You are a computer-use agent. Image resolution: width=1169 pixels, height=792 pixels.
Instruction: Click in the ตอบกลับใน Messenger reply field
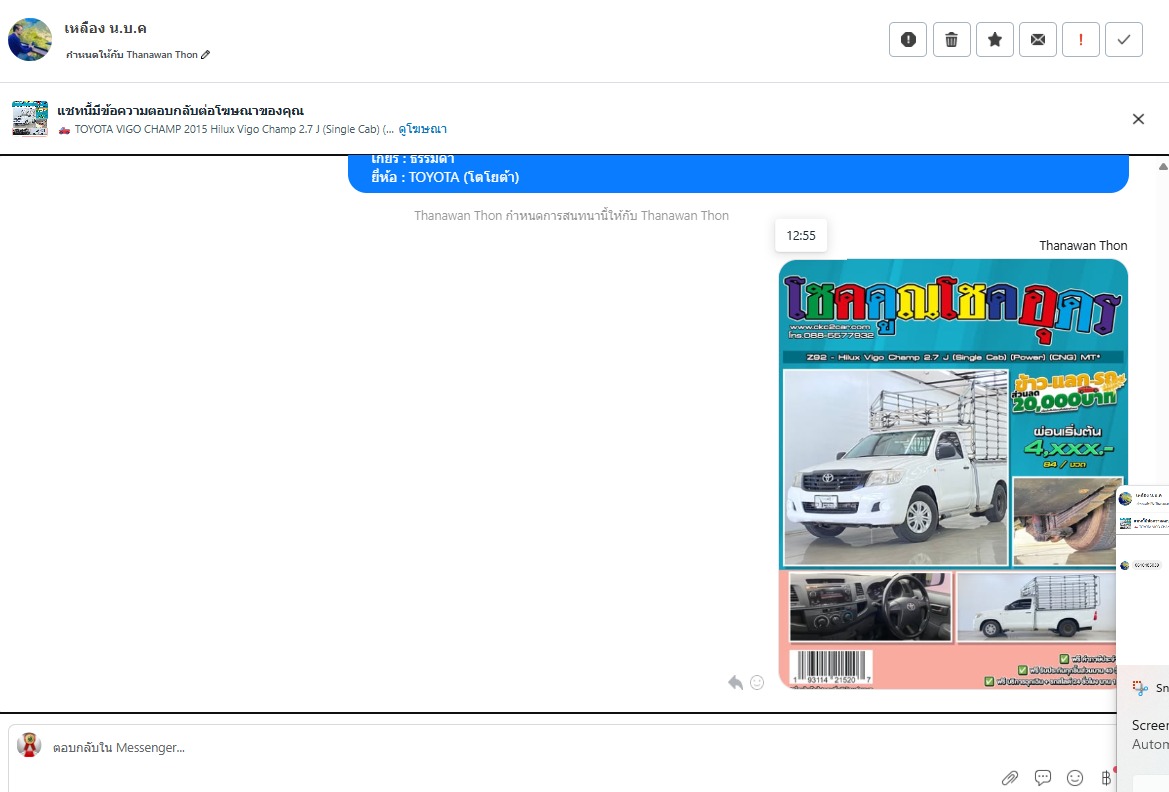click(x=500, y=747)
